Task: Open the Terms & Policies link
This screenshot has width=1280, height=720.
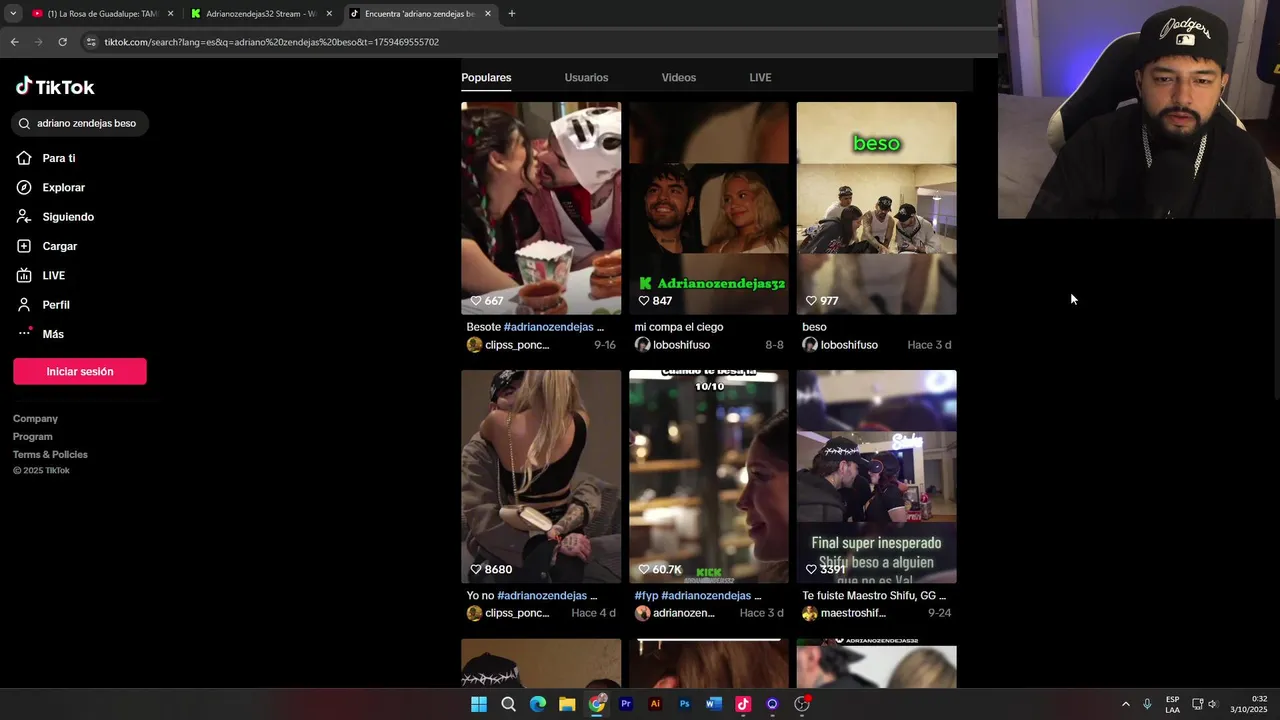Action: click(x=50, y=455)
